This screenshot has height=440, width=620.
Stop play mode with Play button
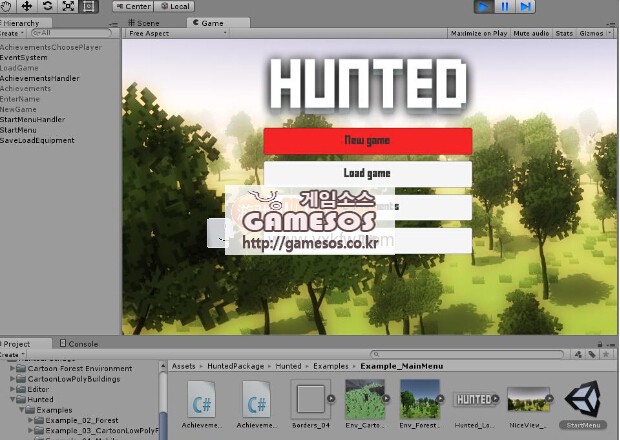(x=484, y=6)
